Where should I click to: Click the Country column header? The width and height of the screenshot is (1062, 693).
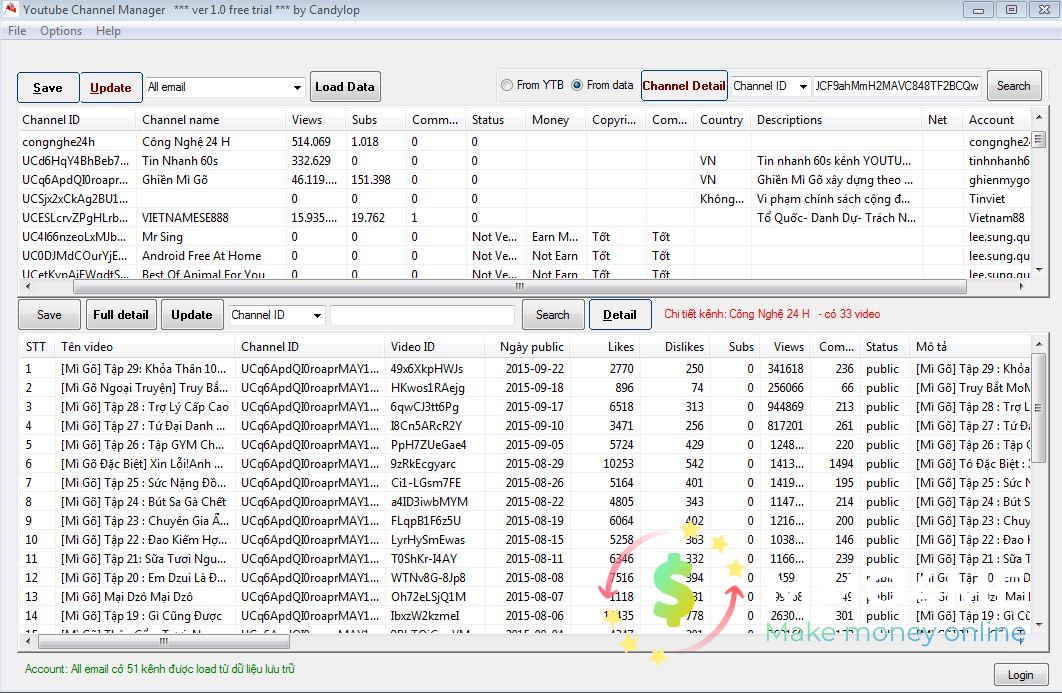[721, 120]
